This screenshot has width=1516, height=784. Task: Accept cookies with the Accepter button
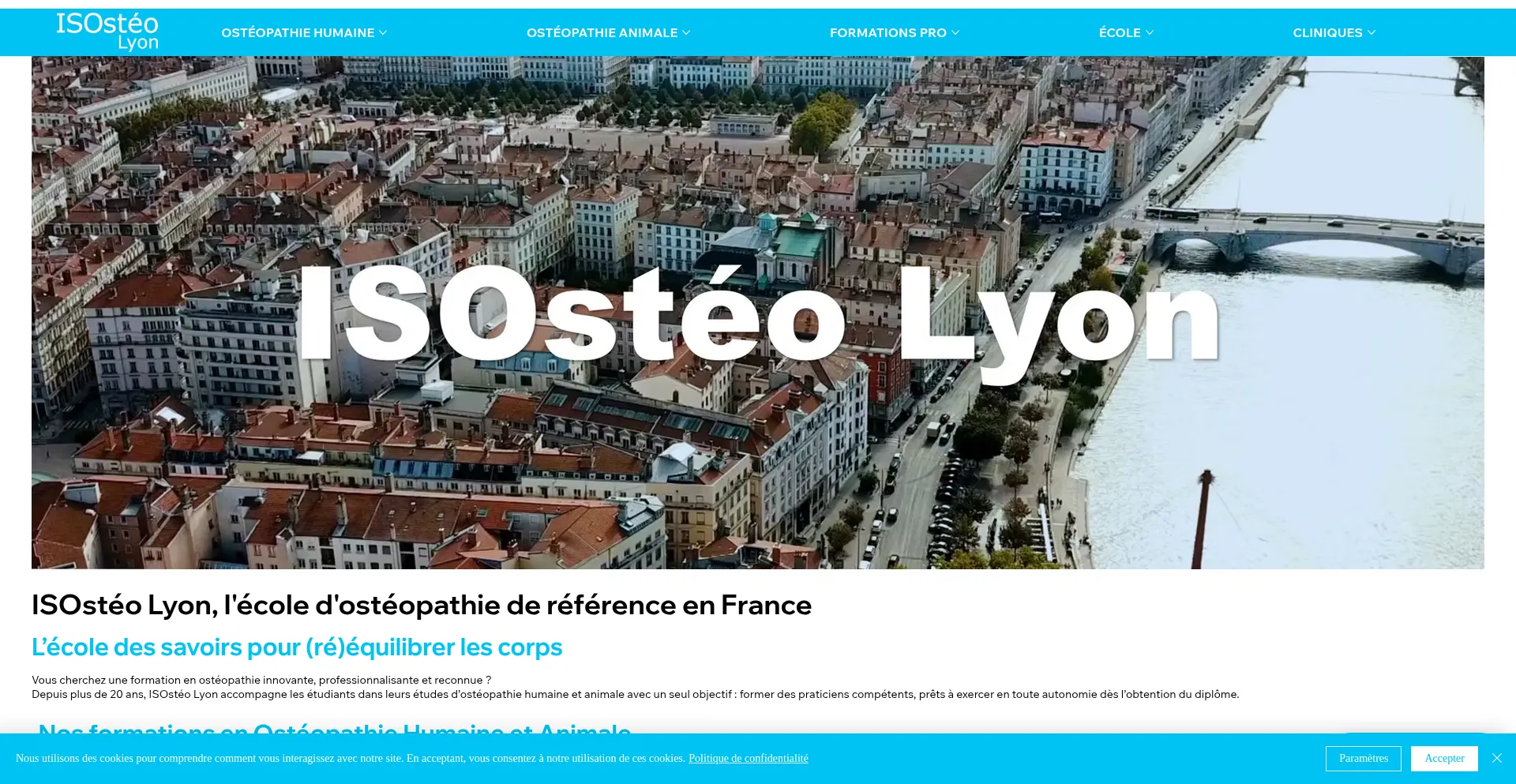[x=1444, y=758]
